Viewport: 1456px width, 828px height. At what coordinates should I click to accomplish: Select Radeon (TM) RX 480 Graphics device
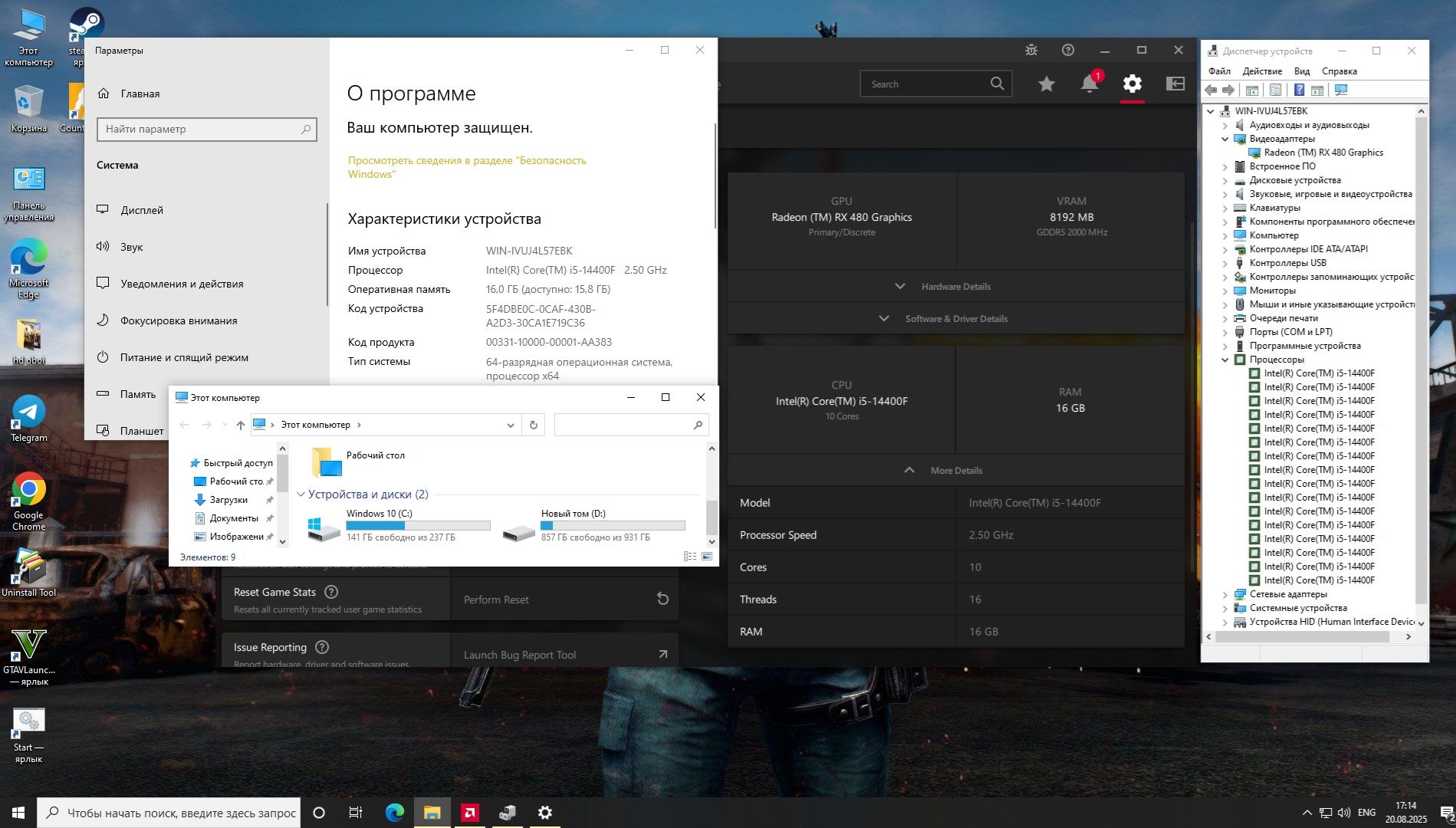tap(1323, 153)
